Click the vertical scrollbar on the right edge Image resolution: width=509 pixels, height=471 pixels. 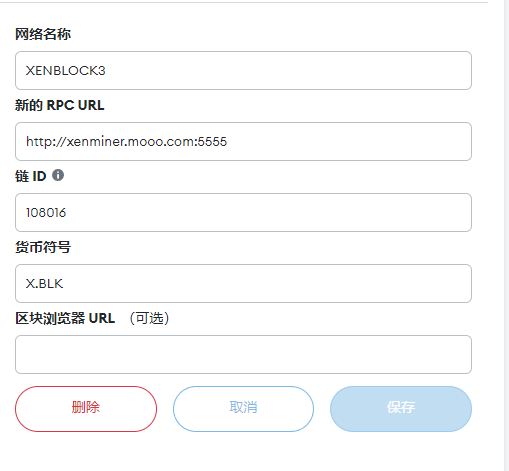(506, 235)
